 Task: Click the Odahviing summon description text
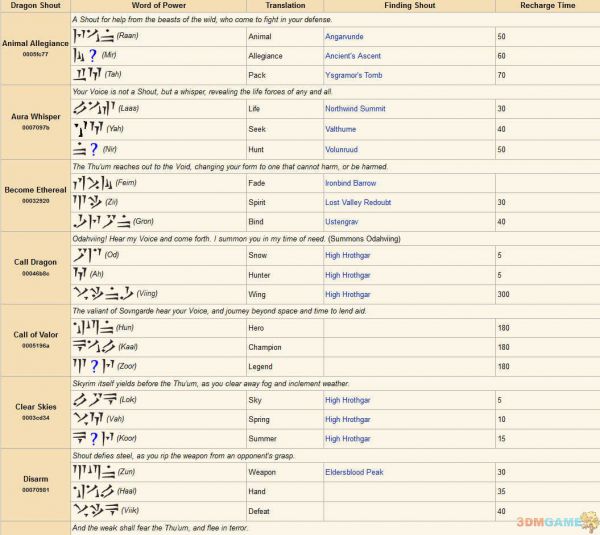tap(236, 239)
